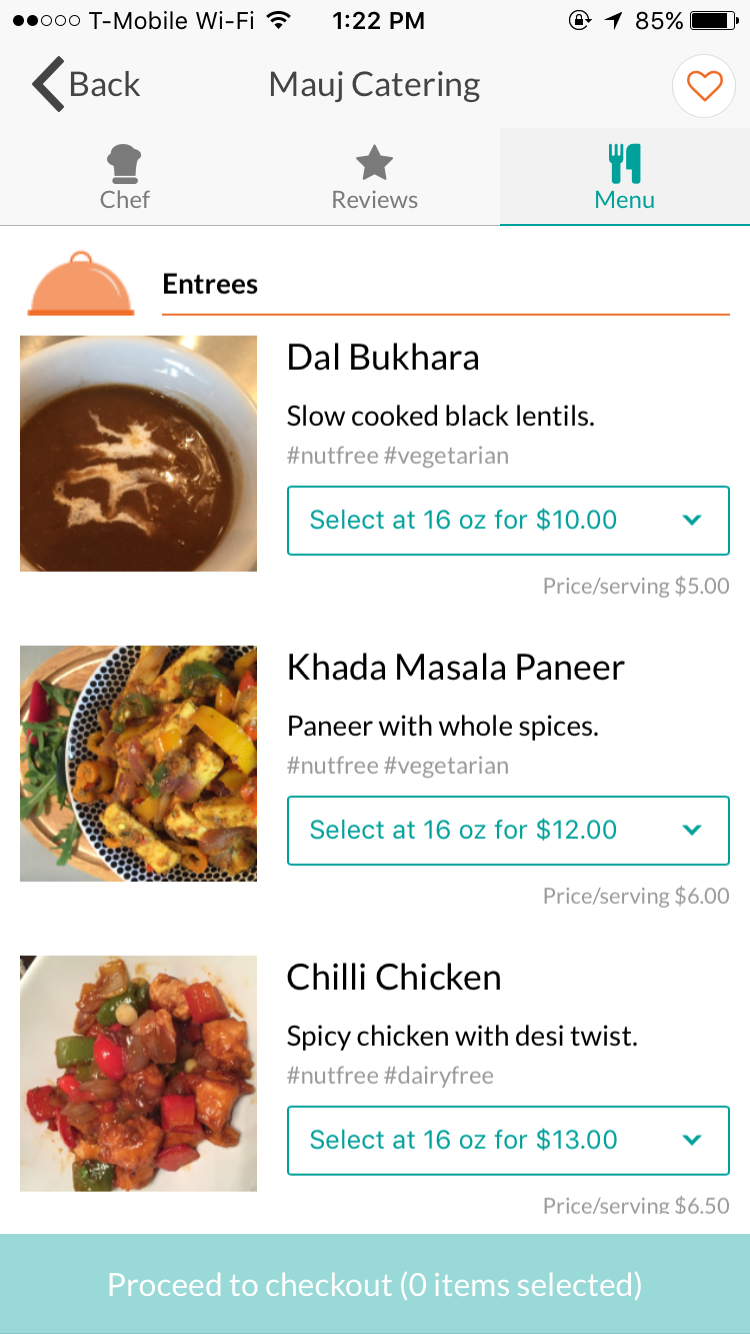Image resolution: width=750 pixels, height=1334 pixels.
Task: View the Dal Bukhara photo
Action: pos(138,454)
